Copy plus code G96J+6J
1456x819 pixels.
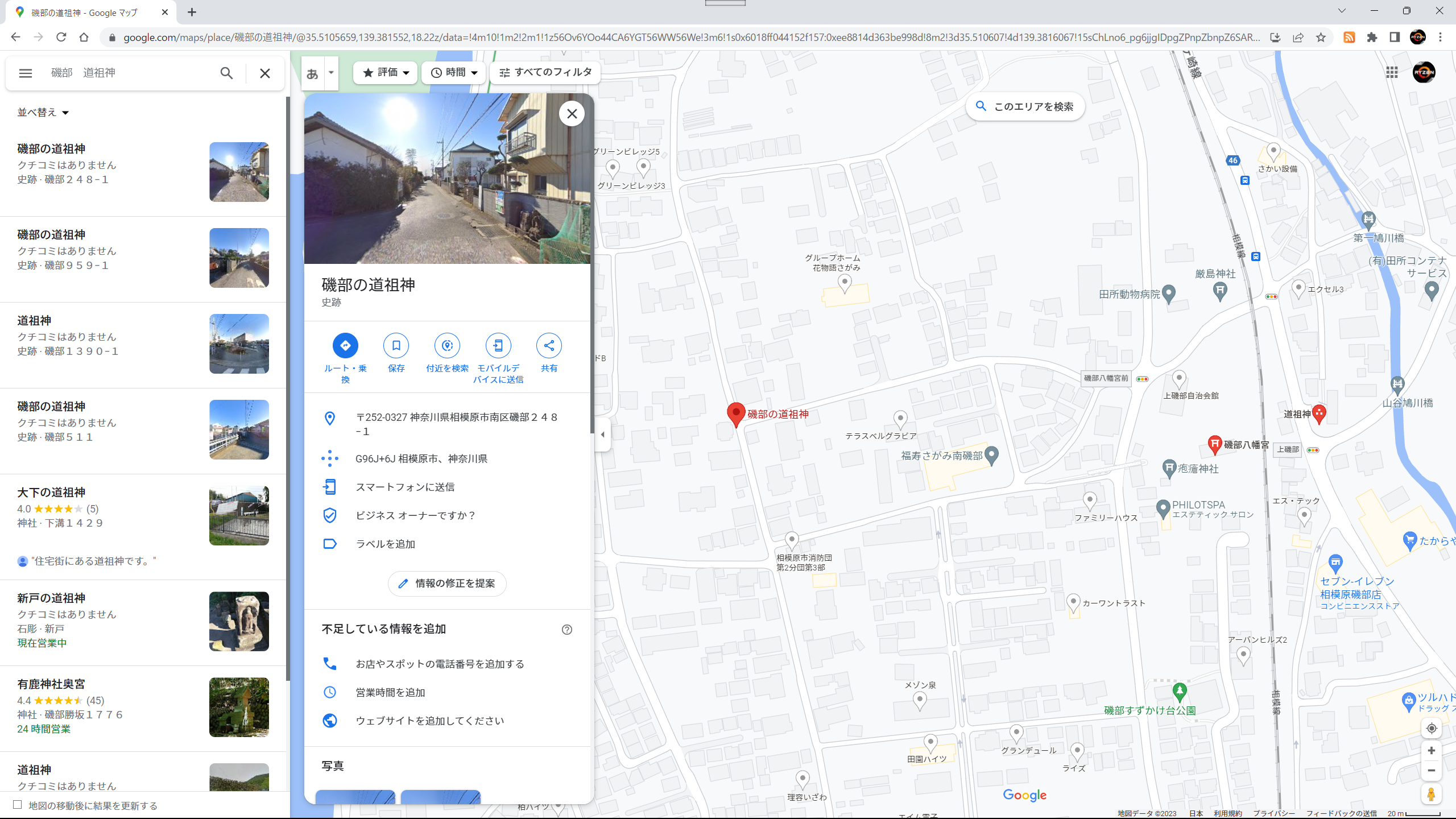(447, 458)
